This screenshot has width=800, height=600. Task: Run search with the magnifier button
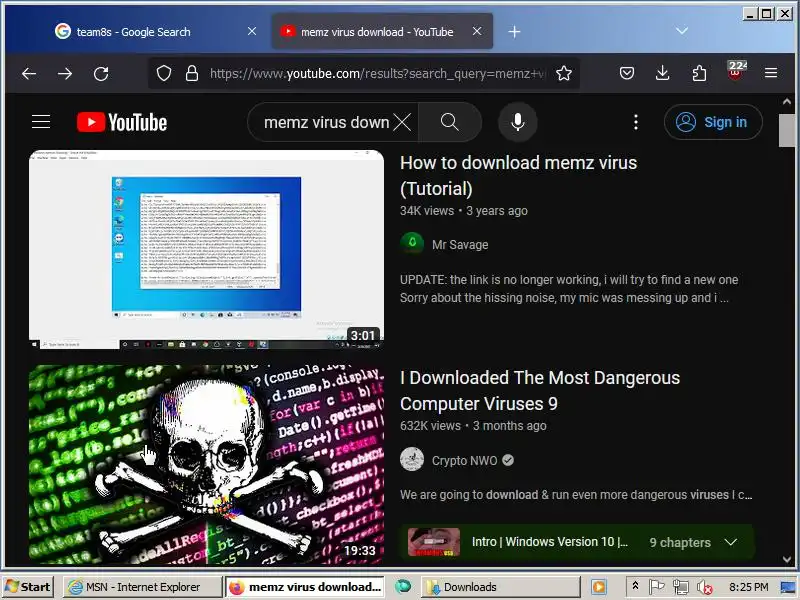[449, 122]
